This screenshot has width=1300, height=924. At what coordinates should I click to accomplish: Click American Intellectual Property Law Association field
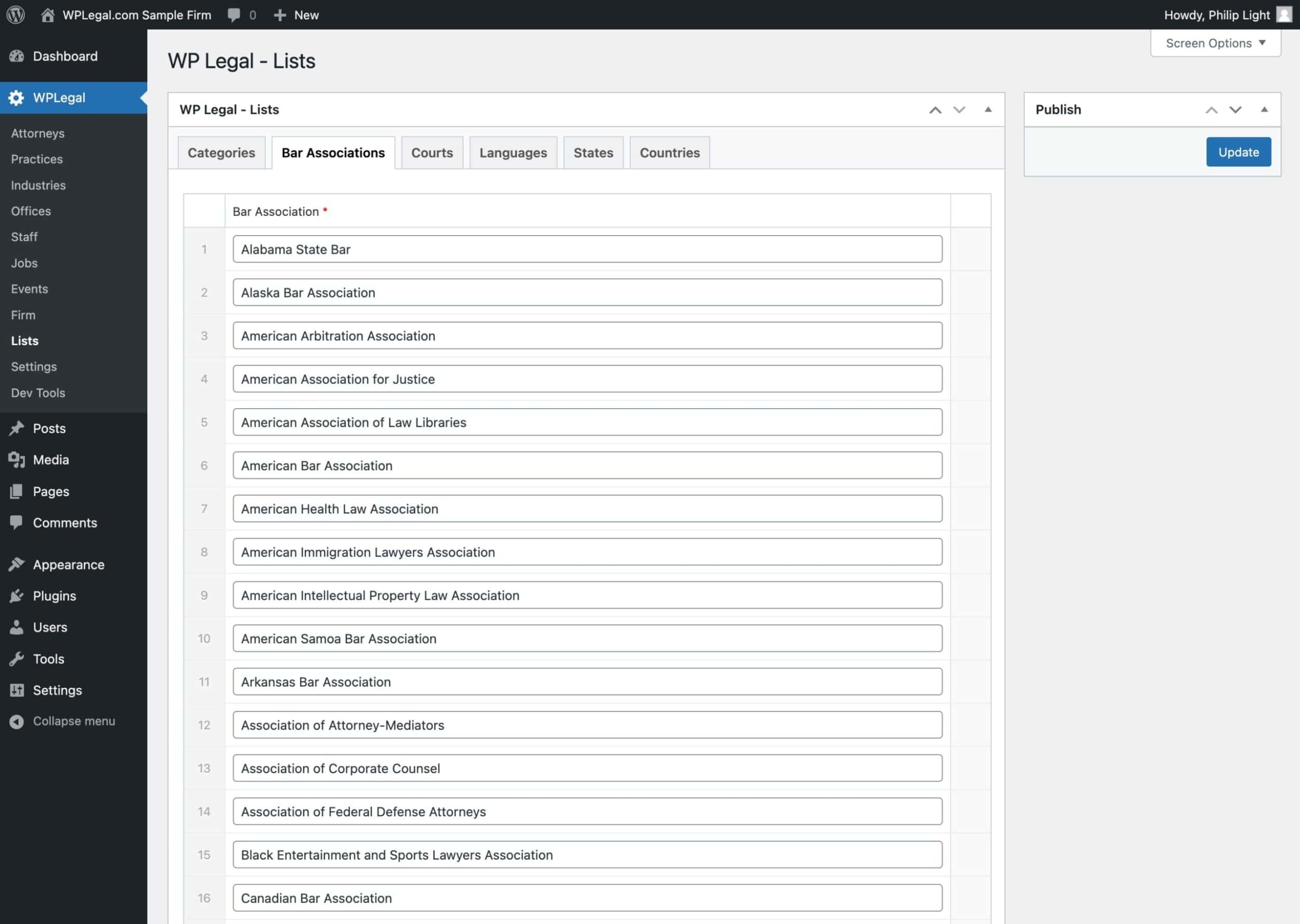pyautogui.click(x=587, y=595)
